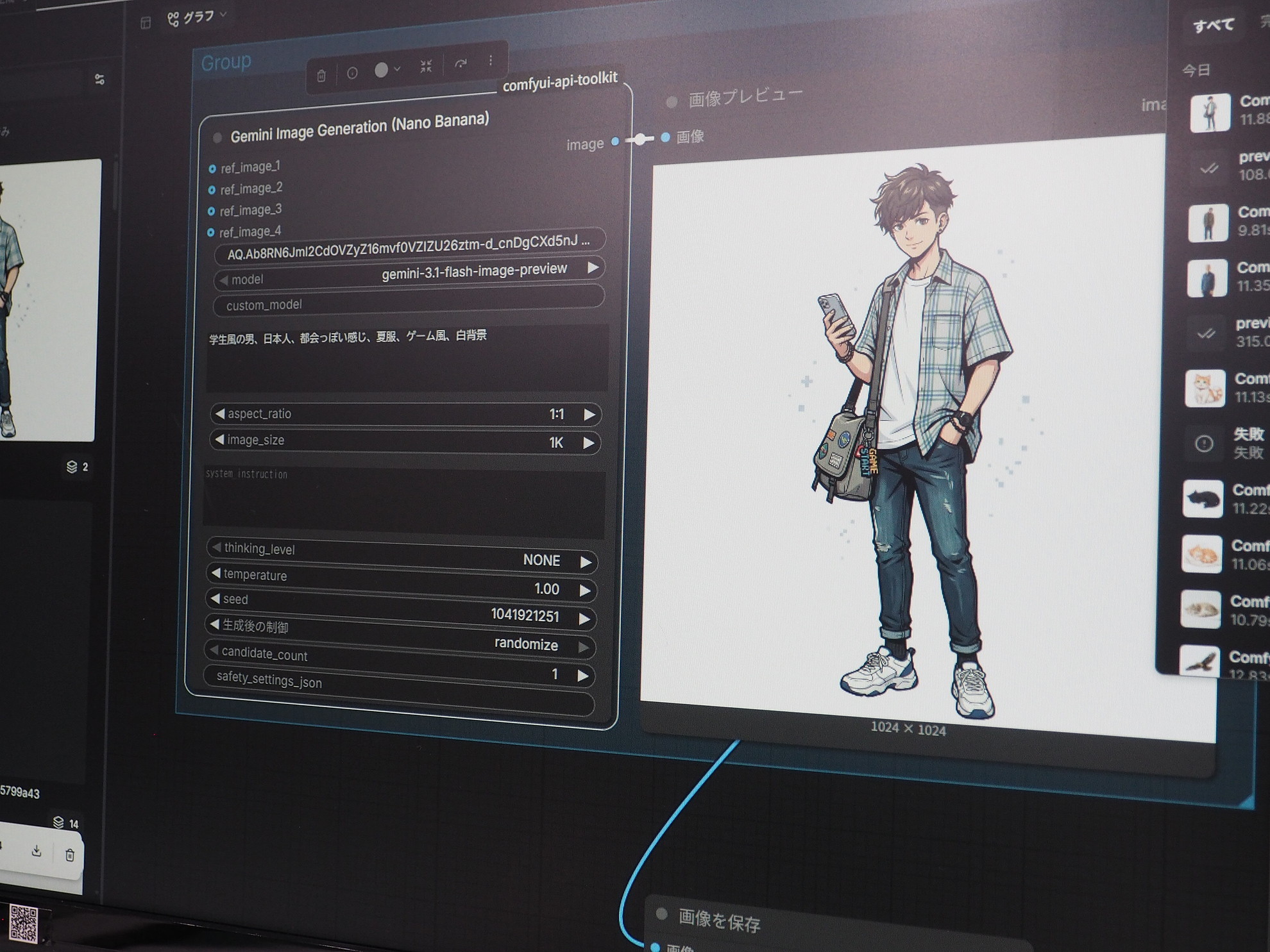
Task: Step image_size back with the left arrow
Action: [219, 440]
